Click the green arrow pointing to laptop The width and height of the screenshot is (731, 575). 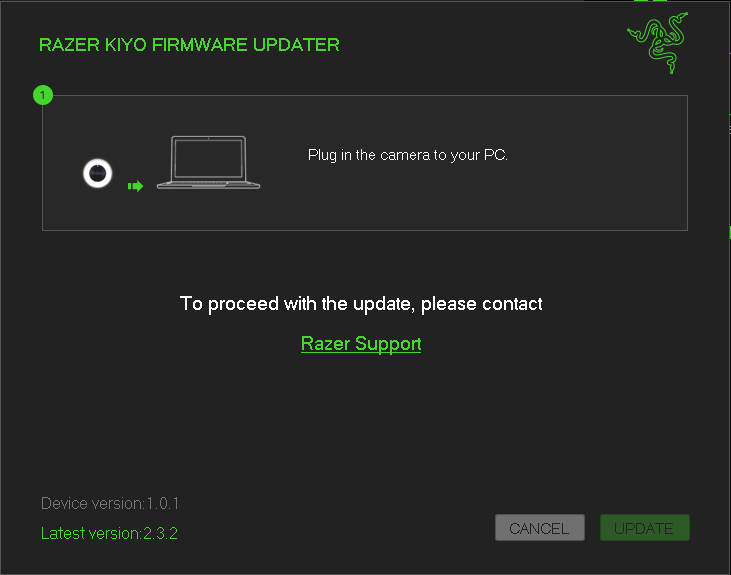point(135,186)
